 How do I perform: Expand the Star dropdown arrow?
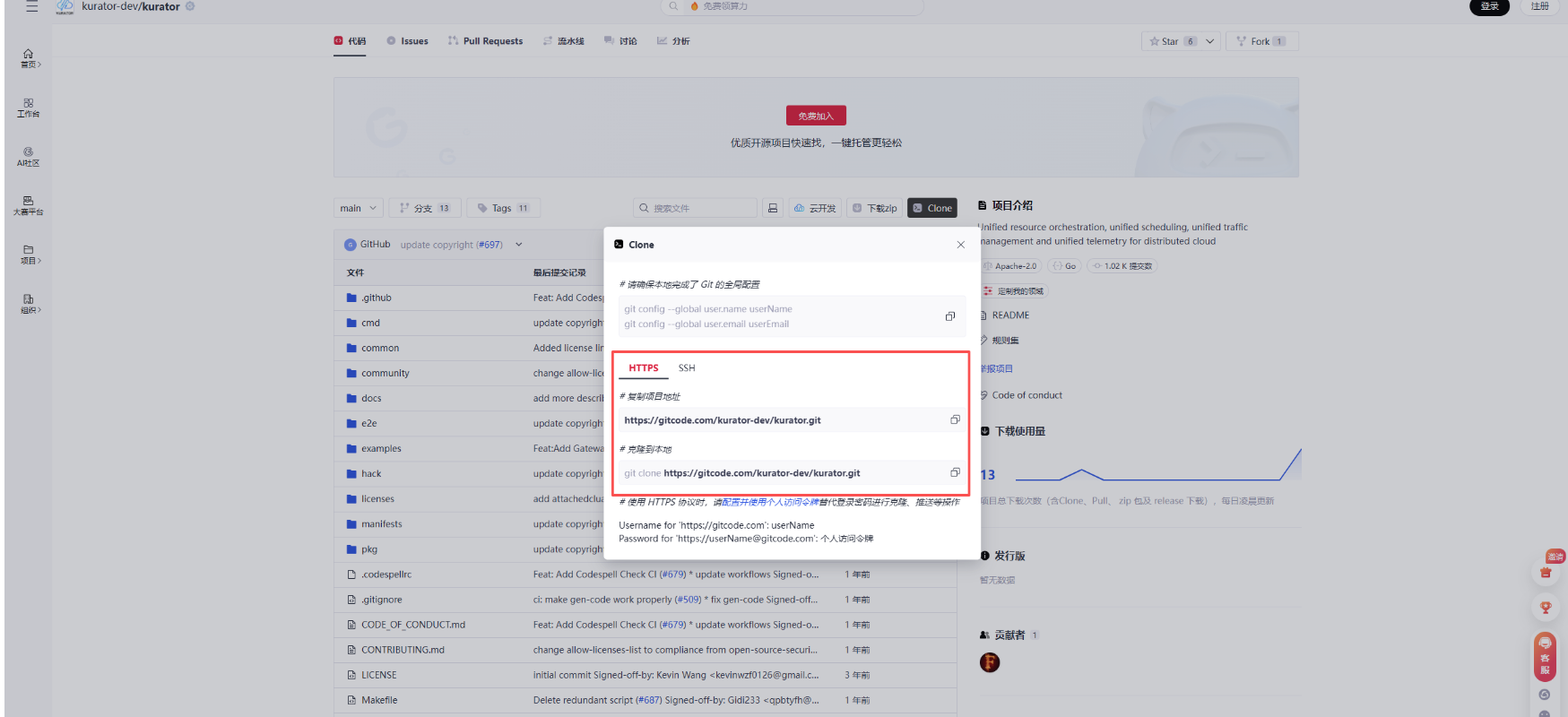1210,41
